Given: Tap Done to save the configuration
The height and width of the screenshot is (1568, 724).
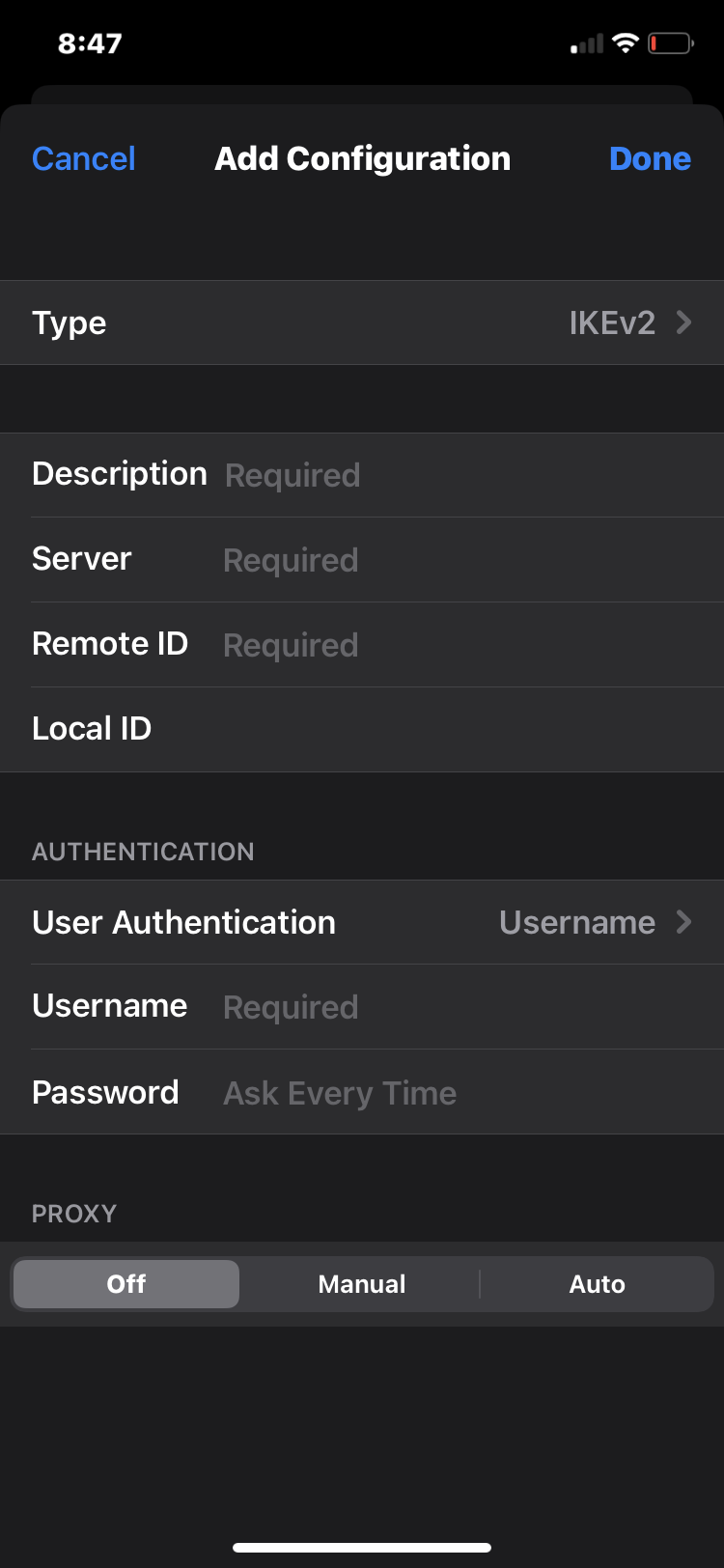Looking at the screenshot, I should click(650, 158).
